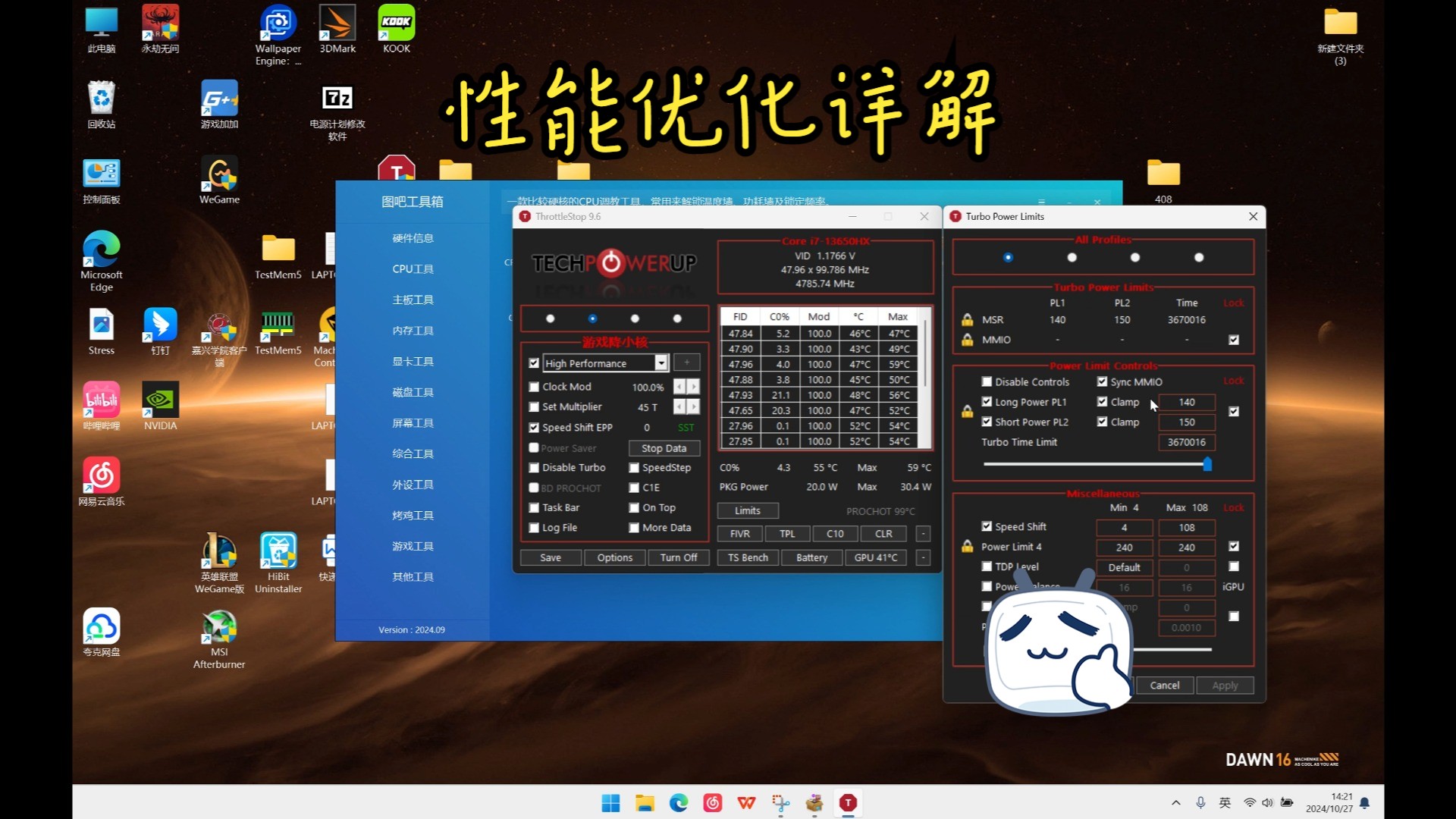This screenshot has height=819, width=1456.
Task: Click the MSR lock padlock icon
Action: tap(968, 320)
